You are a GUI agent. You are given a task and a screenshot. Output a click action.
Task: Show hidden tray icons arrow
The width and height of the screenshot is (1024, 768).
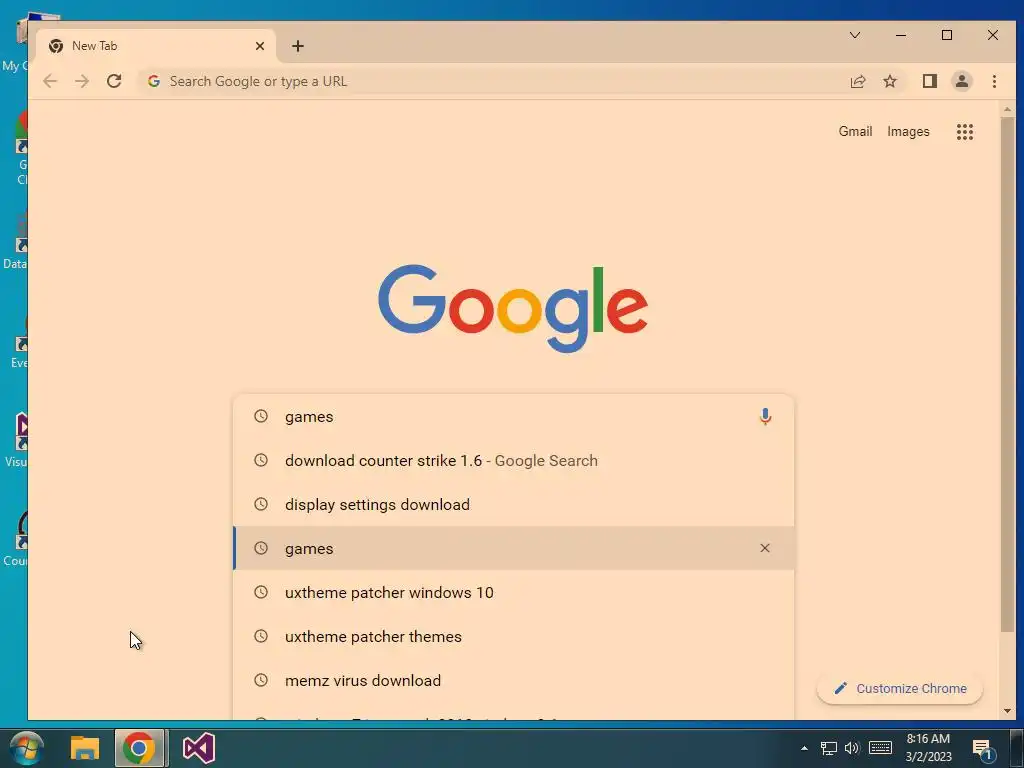[804, 748]
